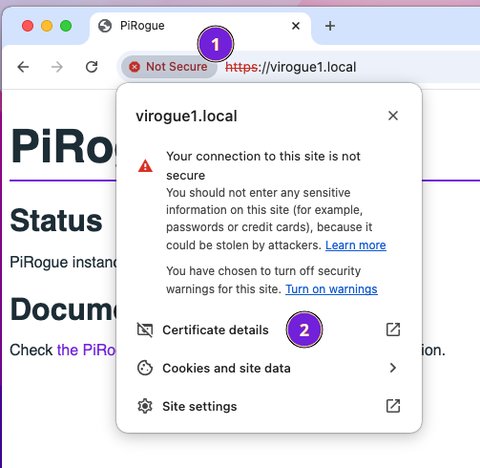Click the external link icon beside Certificate details
The height and width of the screenshot is (468, 480).
point(393,330)
